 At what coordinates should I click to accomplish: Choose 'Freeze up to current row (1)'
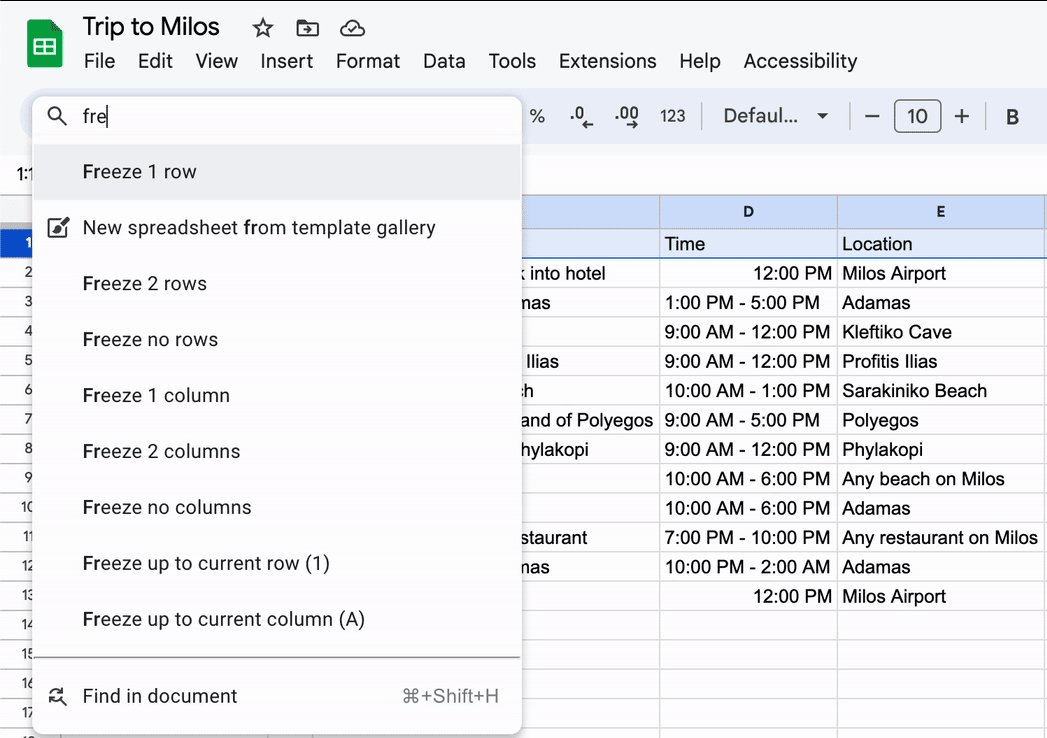click(x=277, y=564)
